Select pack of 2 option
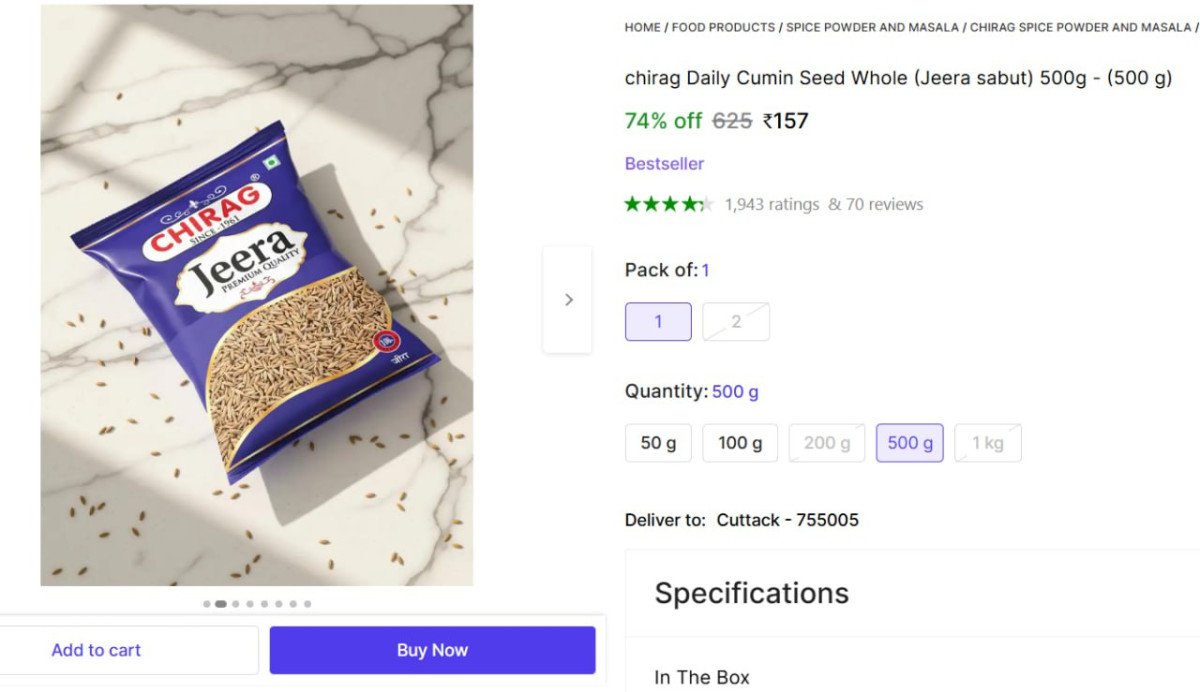1200x692 pixels. 736,322
